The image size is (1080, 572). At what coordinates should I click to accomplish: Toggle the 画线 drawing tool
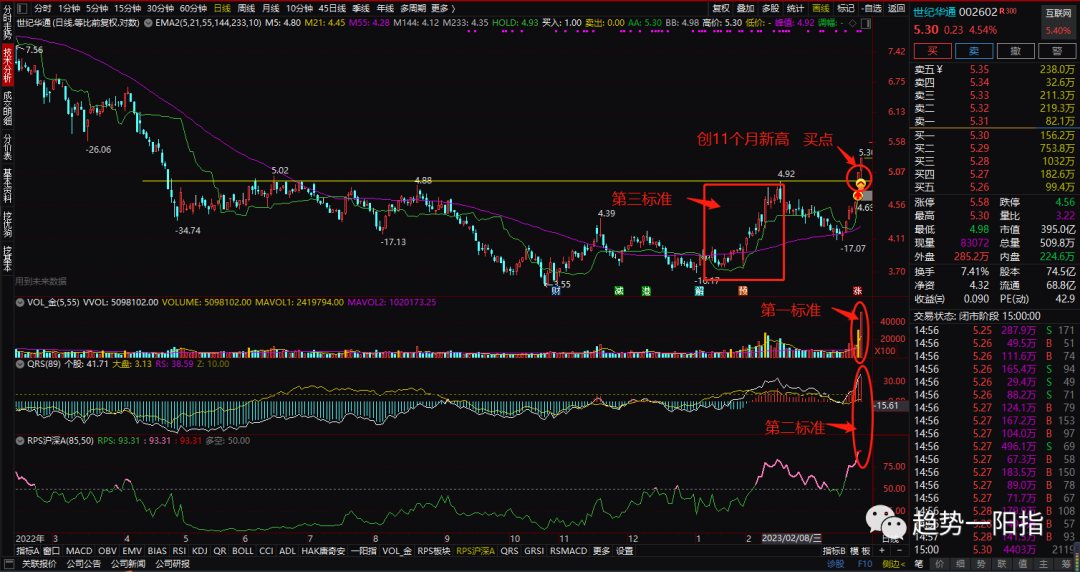[820, 8]
